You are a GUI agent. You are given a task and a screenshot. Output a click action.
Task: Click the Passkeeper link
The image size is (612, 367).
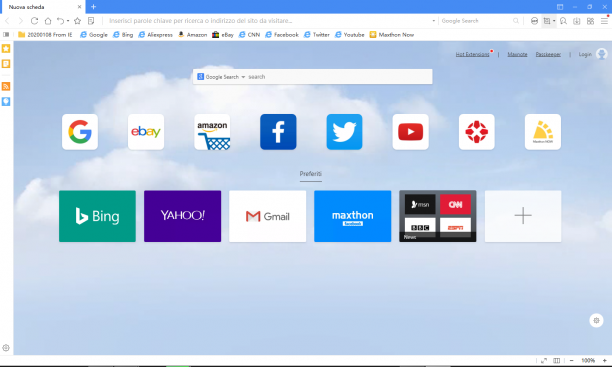pos(548,54)
